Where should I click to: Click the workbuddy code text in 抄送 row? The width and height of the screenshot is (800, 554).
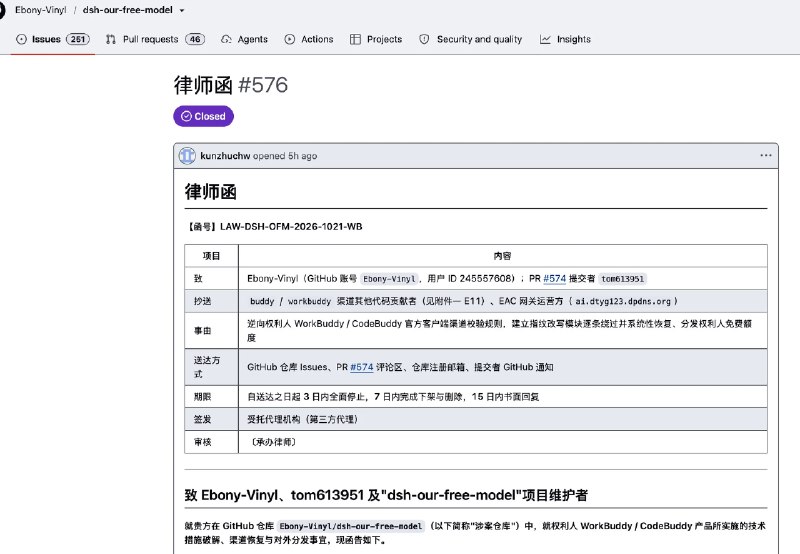coord(309,301)
